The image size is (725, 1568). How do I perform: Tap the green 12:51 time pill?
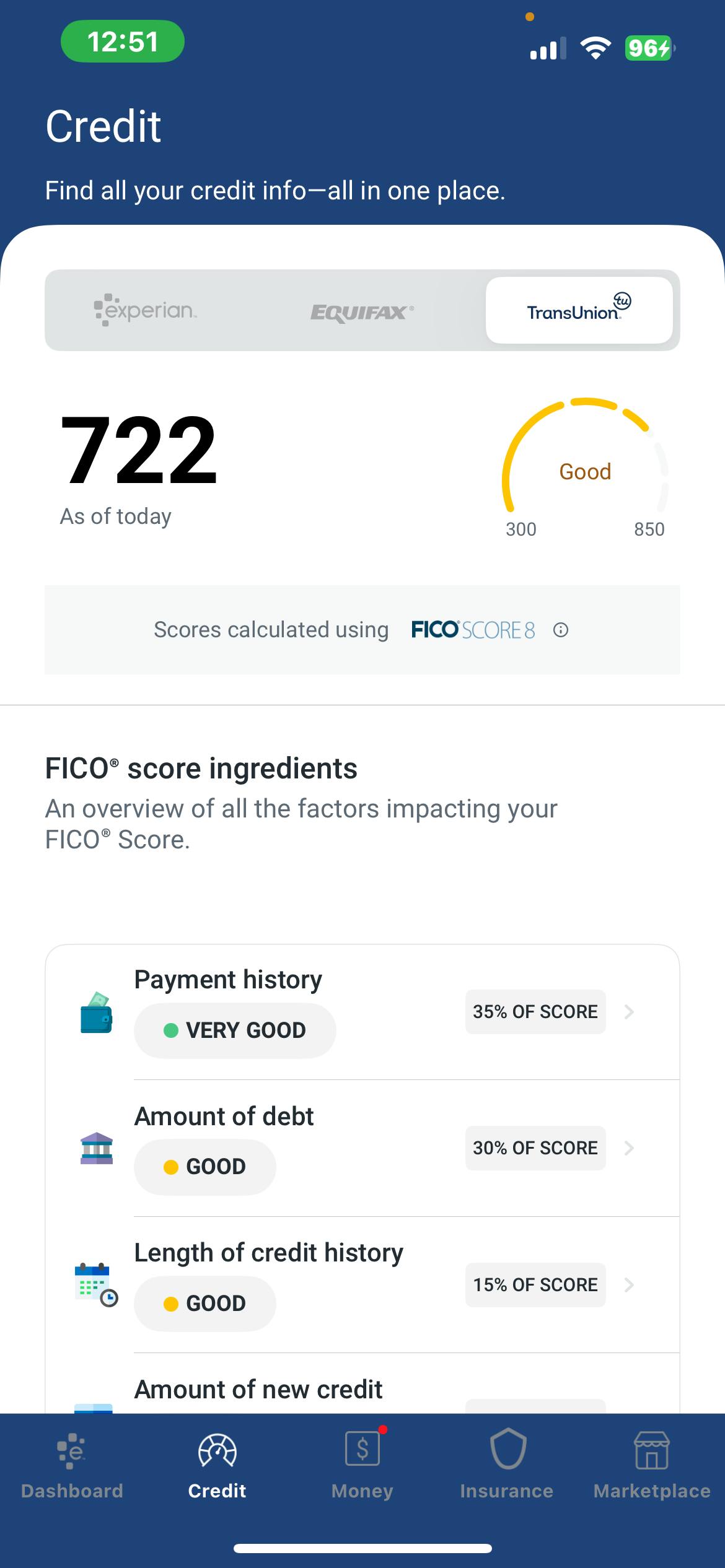(123, 41)
